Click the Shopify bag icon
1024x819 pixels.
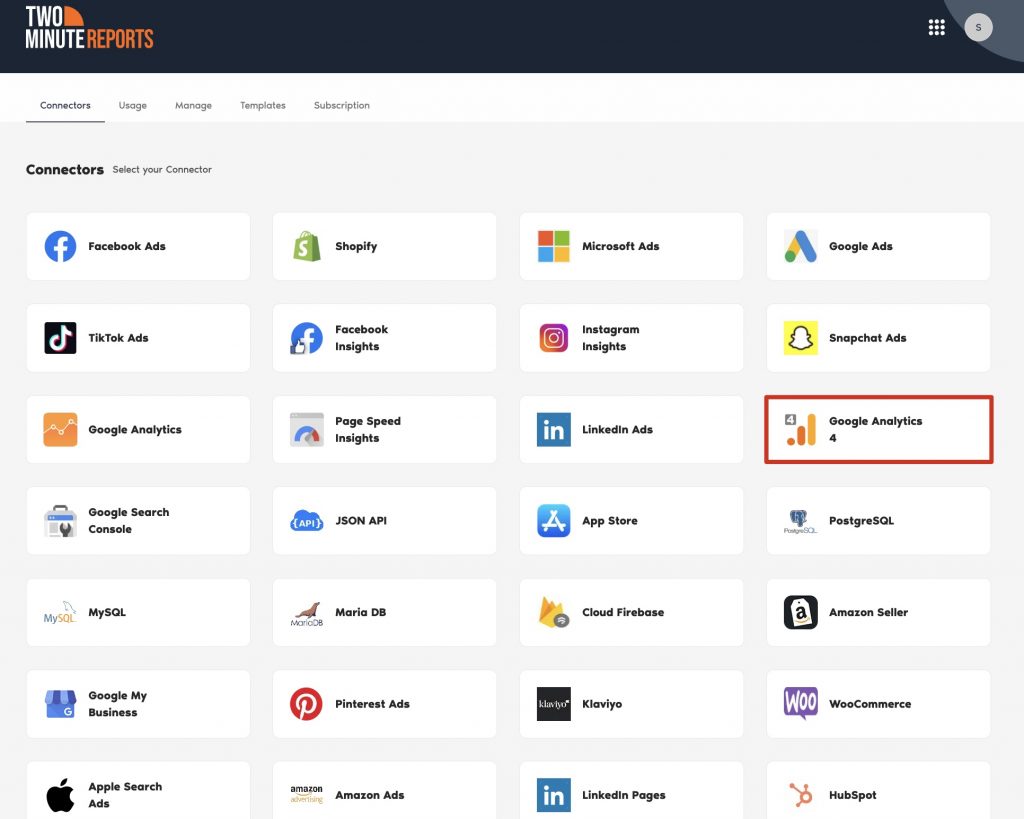click(307, 246)
